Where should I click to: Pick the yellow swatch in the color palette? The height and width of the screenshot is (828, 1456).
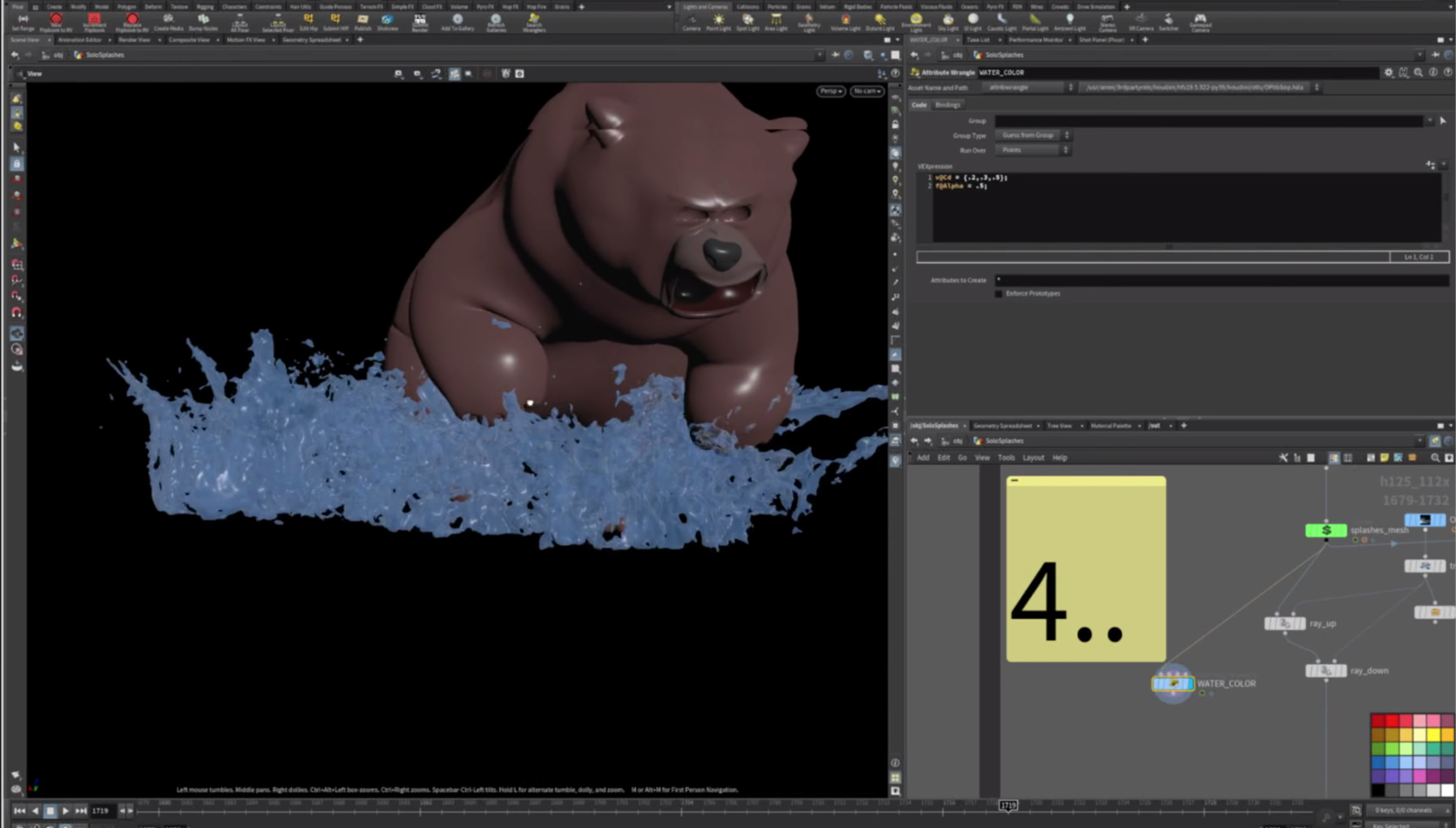click(1433, 735)
